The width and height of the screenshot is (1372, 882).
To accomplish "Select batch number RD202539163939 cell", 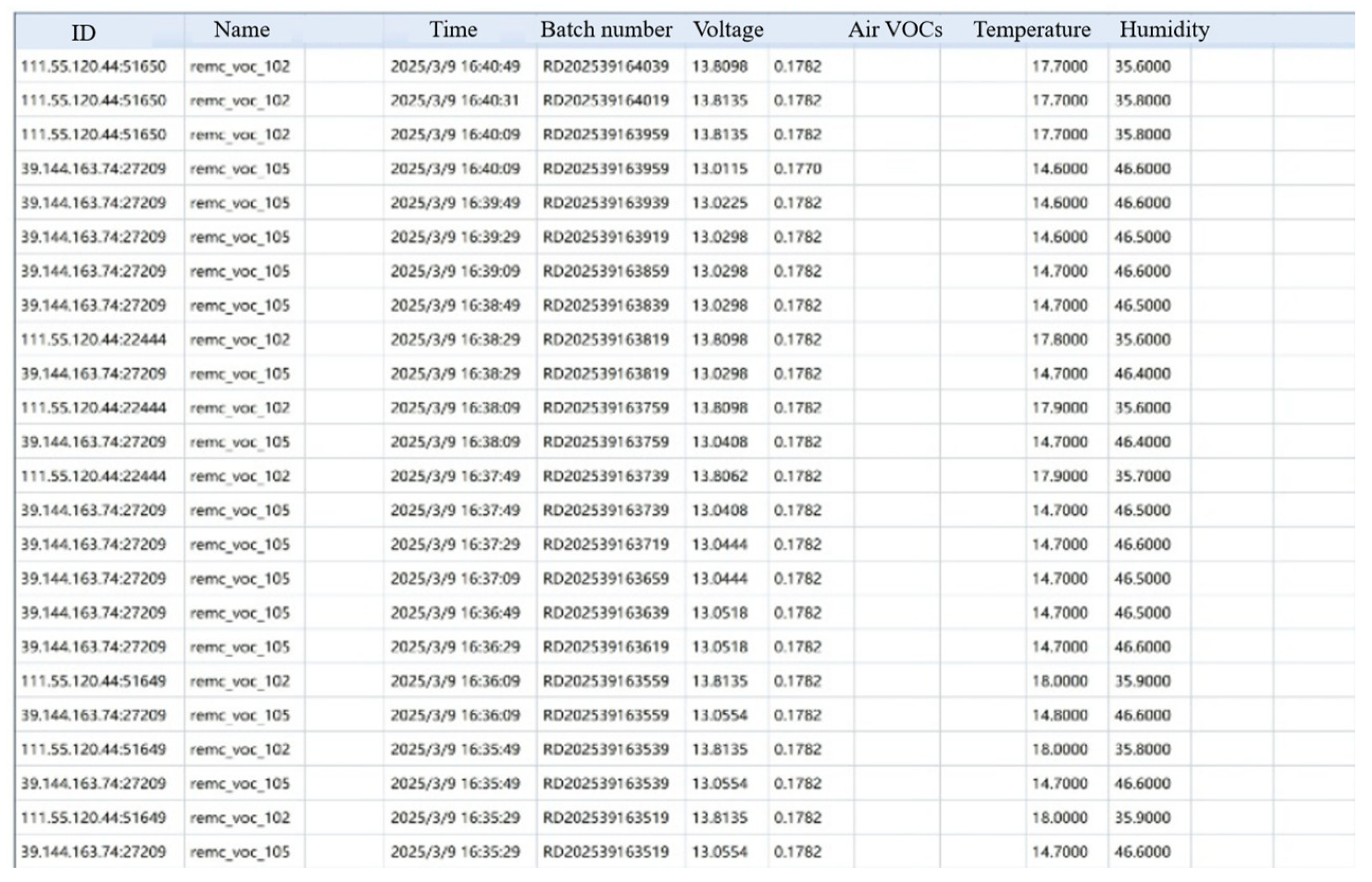I will [x=606, y=203].
